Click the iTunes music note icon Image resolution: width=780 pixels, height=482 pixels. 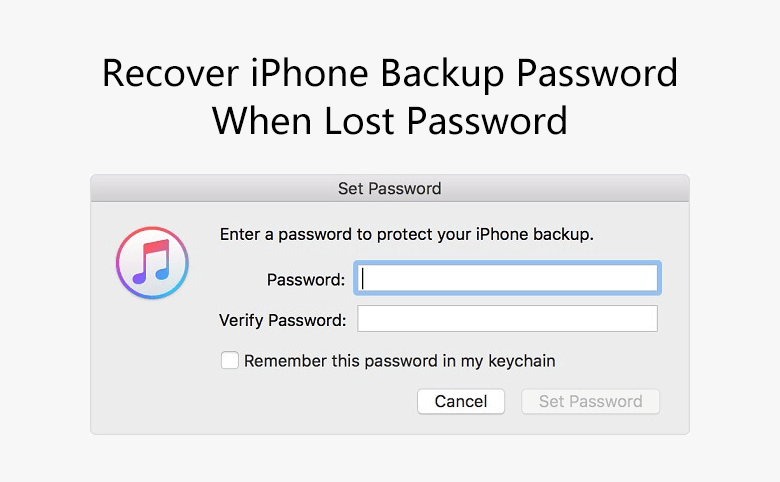click(152, 263)
